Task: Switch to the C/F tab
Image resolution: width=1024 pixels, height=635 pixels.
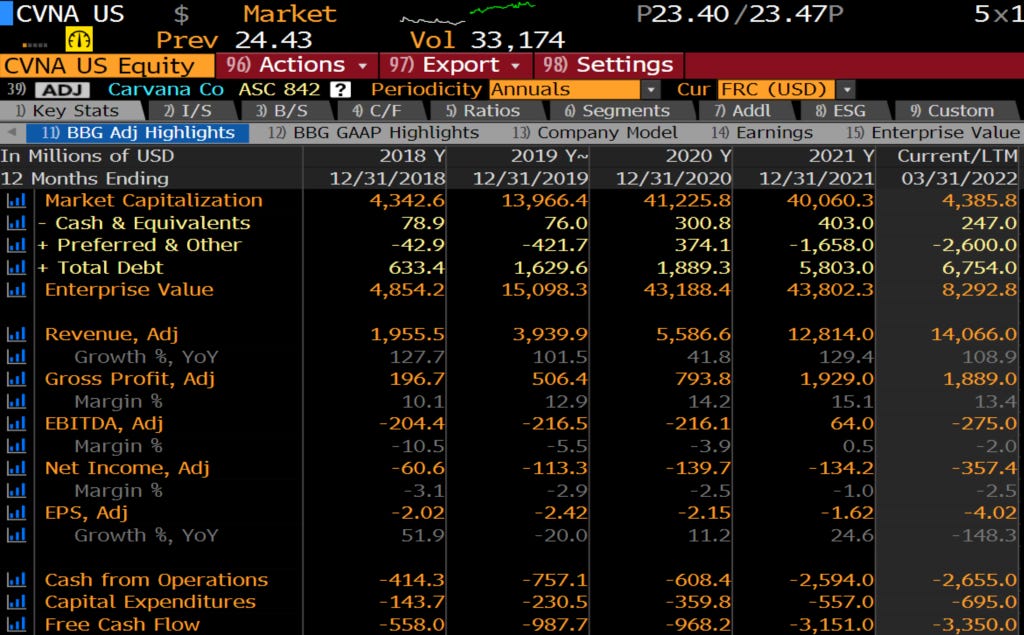Action: point(381,111)
